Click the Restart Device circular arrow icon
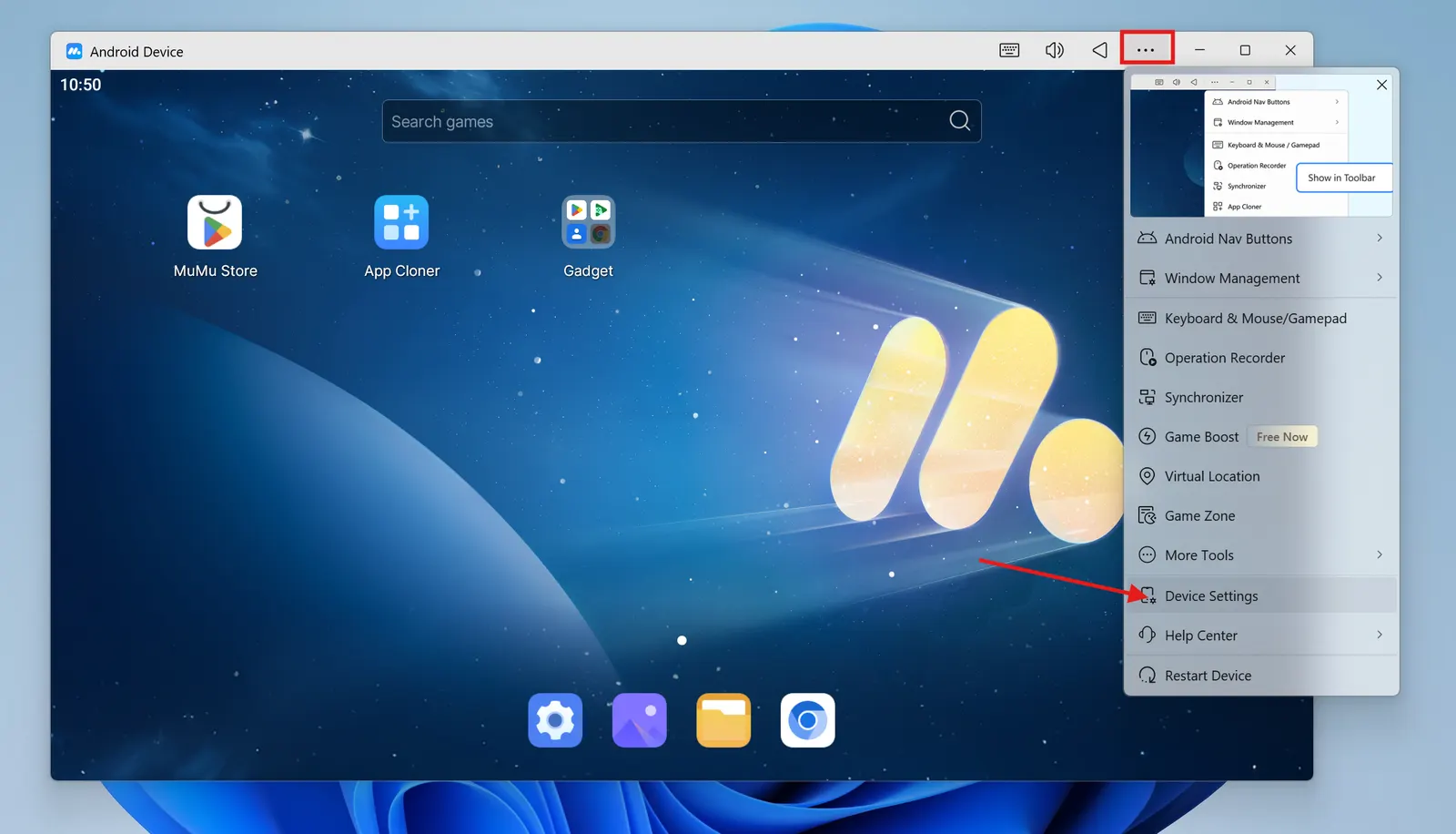The width and height of the screenshot is (1456, 834). pos(1148,676)
